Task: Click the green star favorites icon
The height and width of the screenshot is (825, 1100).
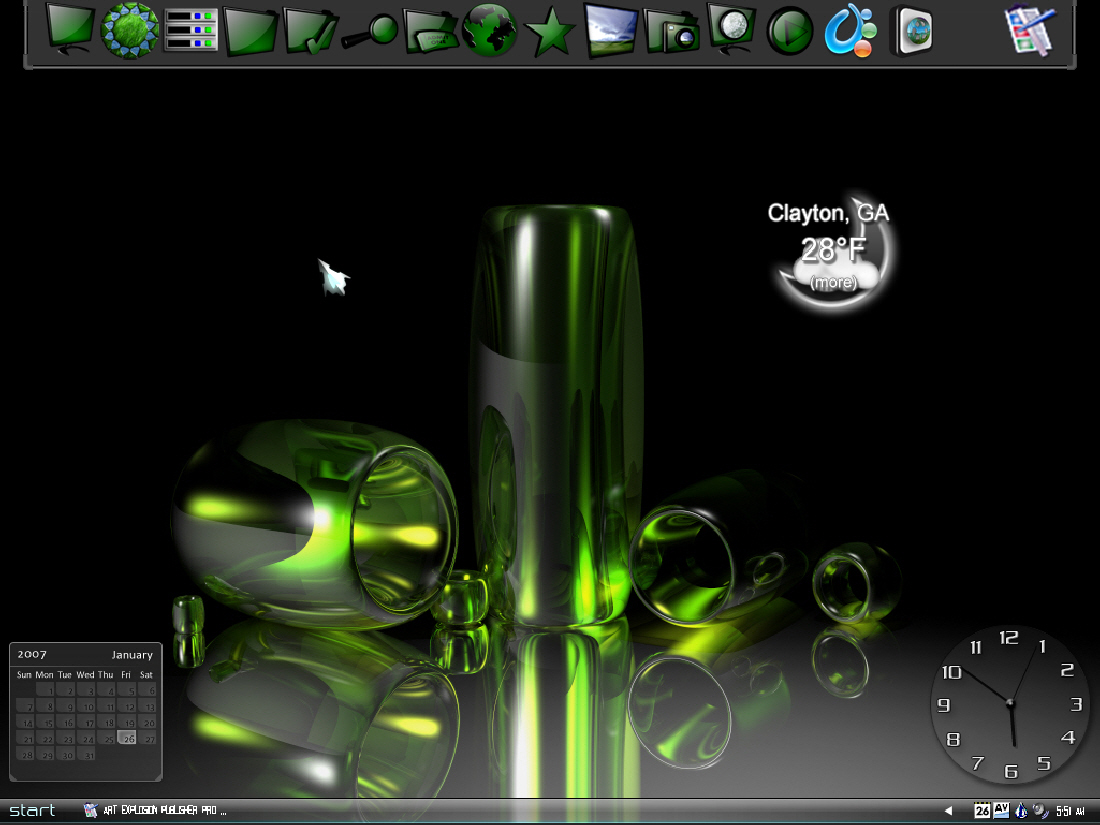Action: coord(550,32)
